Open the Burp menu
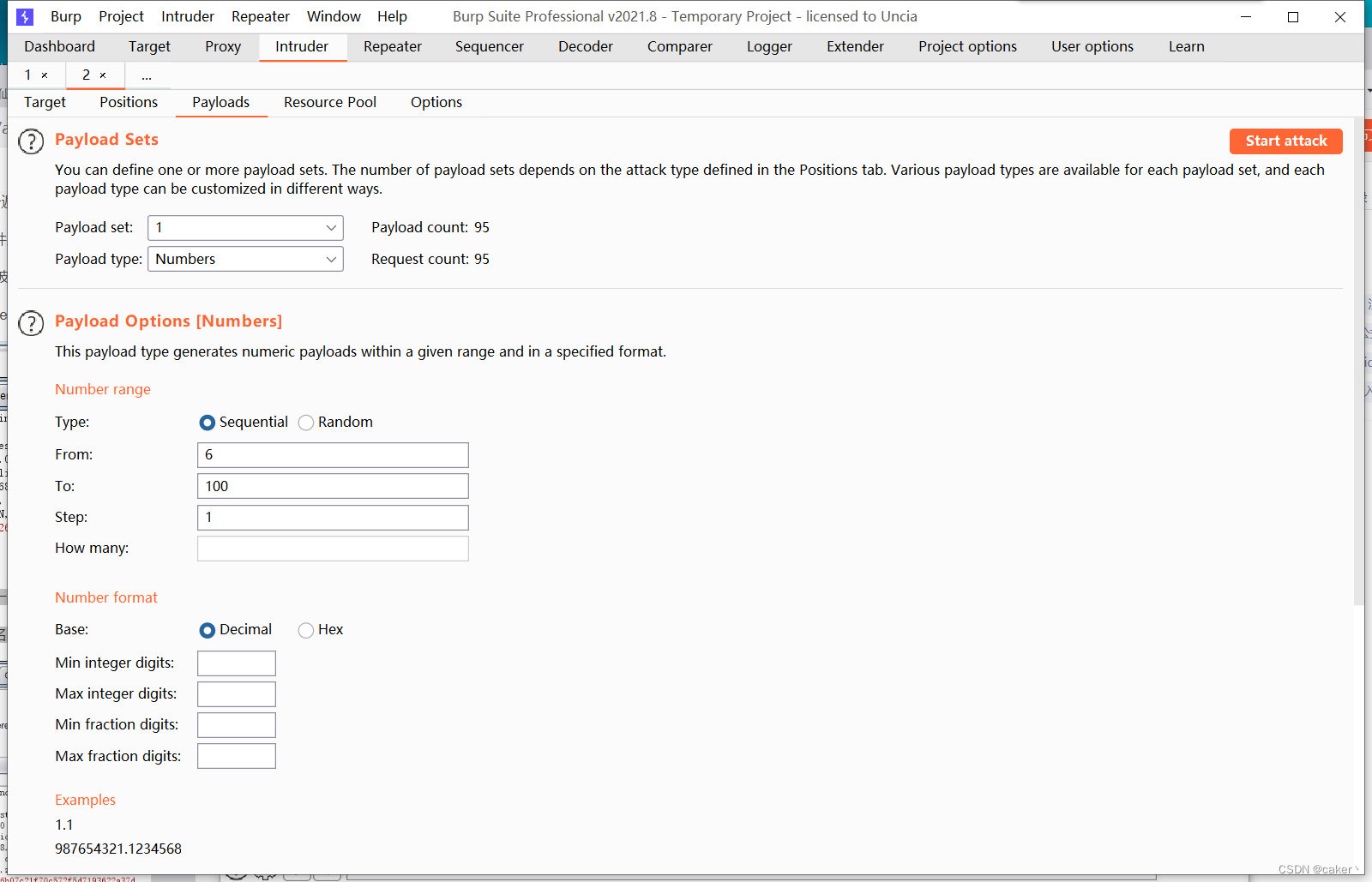The image size is (1372, 882). [x=66, y=16]
